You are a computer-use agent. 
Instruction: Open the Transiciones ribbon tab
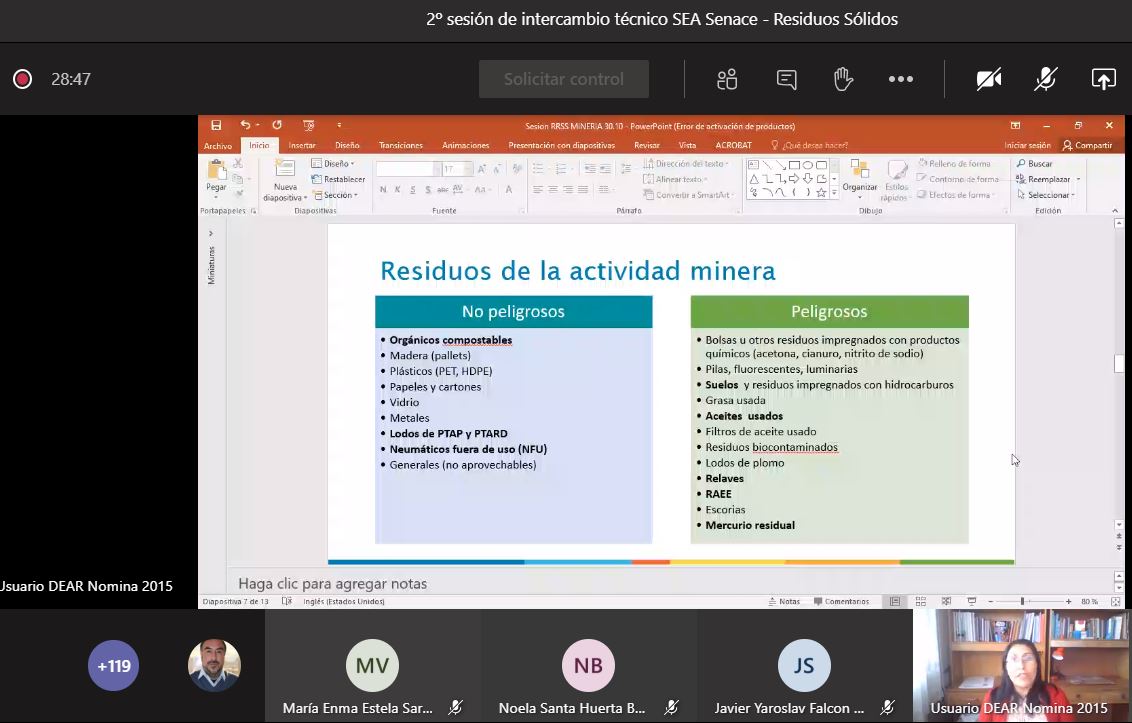400,145
